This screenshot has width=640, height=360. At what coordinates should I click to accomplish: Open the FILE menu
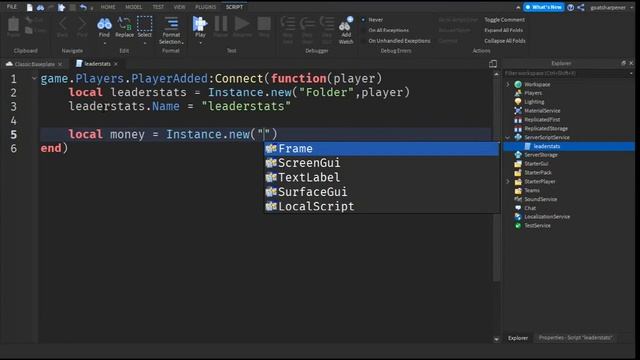[x=12, y=7]
